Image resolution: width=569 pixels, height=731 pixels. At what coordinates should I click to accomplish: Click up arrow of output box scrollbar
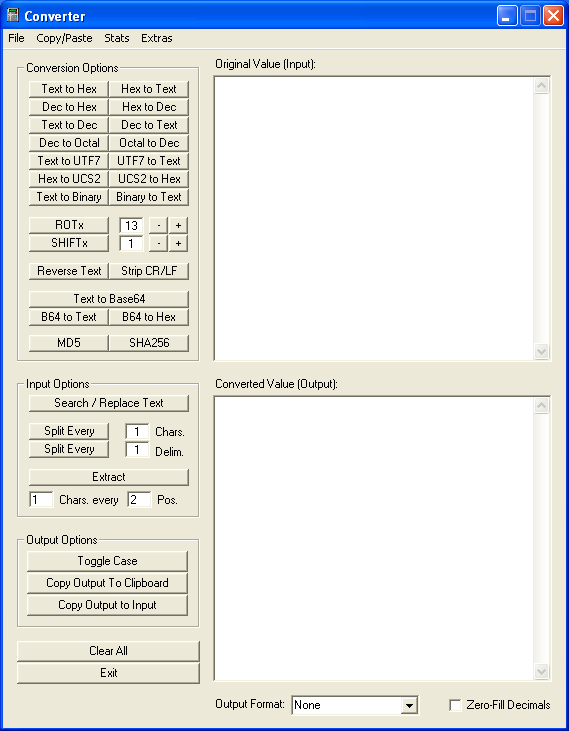click(x=542, y=406)
